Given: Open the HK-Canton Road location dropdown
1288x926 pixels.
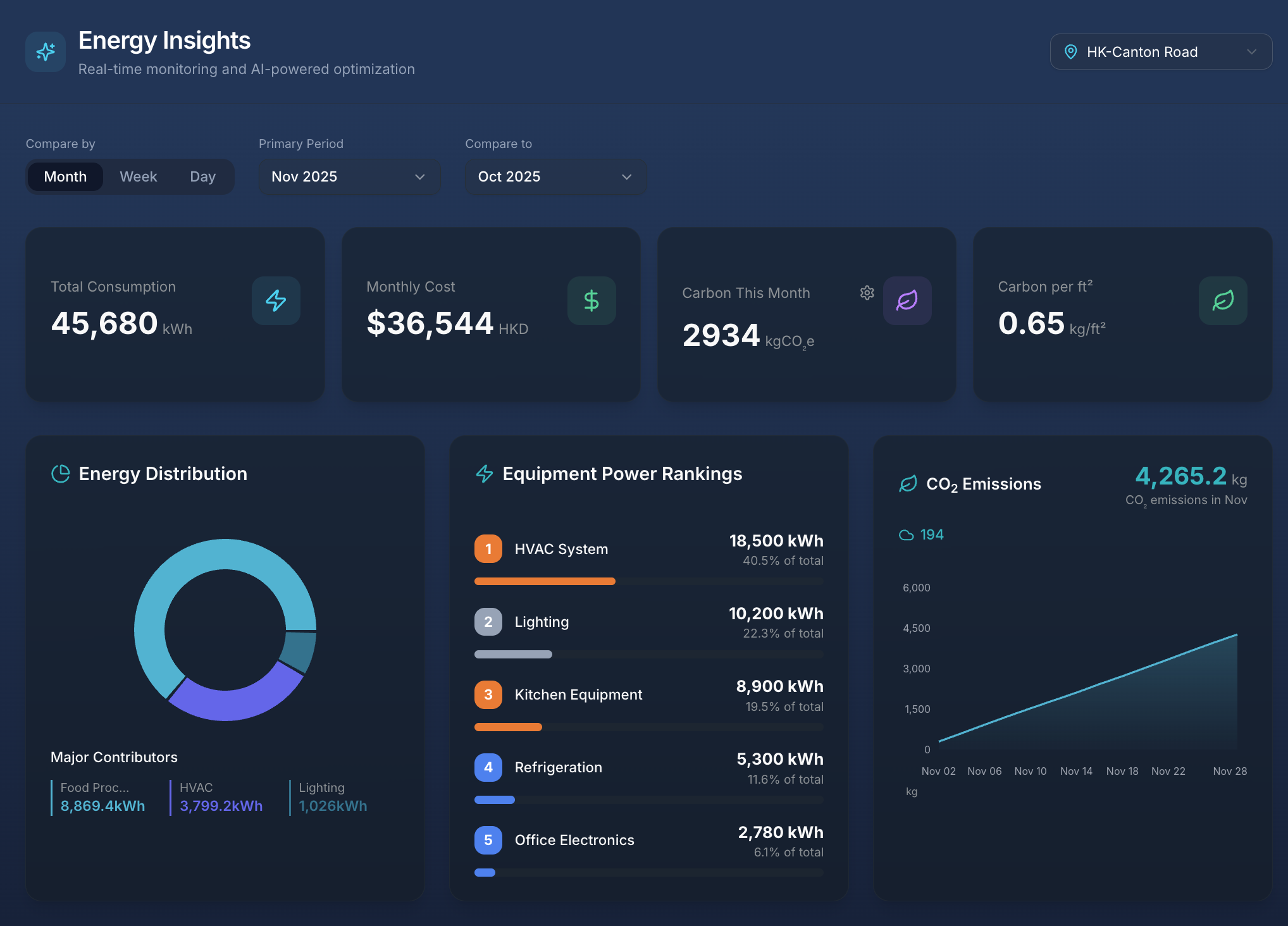Looking at the screenshot, I should (x=1161, y=52).
